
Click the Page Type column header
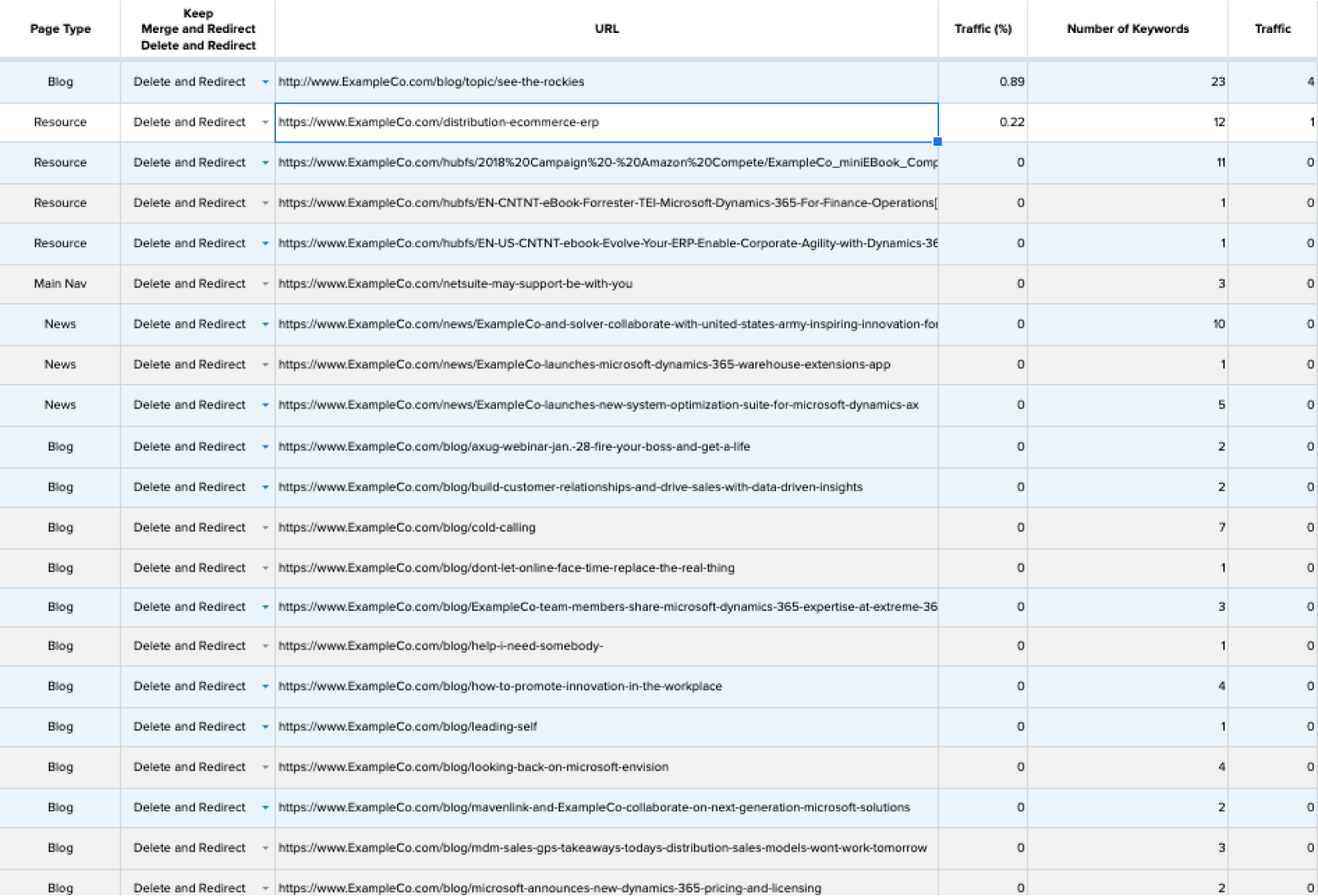coord(60,29)
